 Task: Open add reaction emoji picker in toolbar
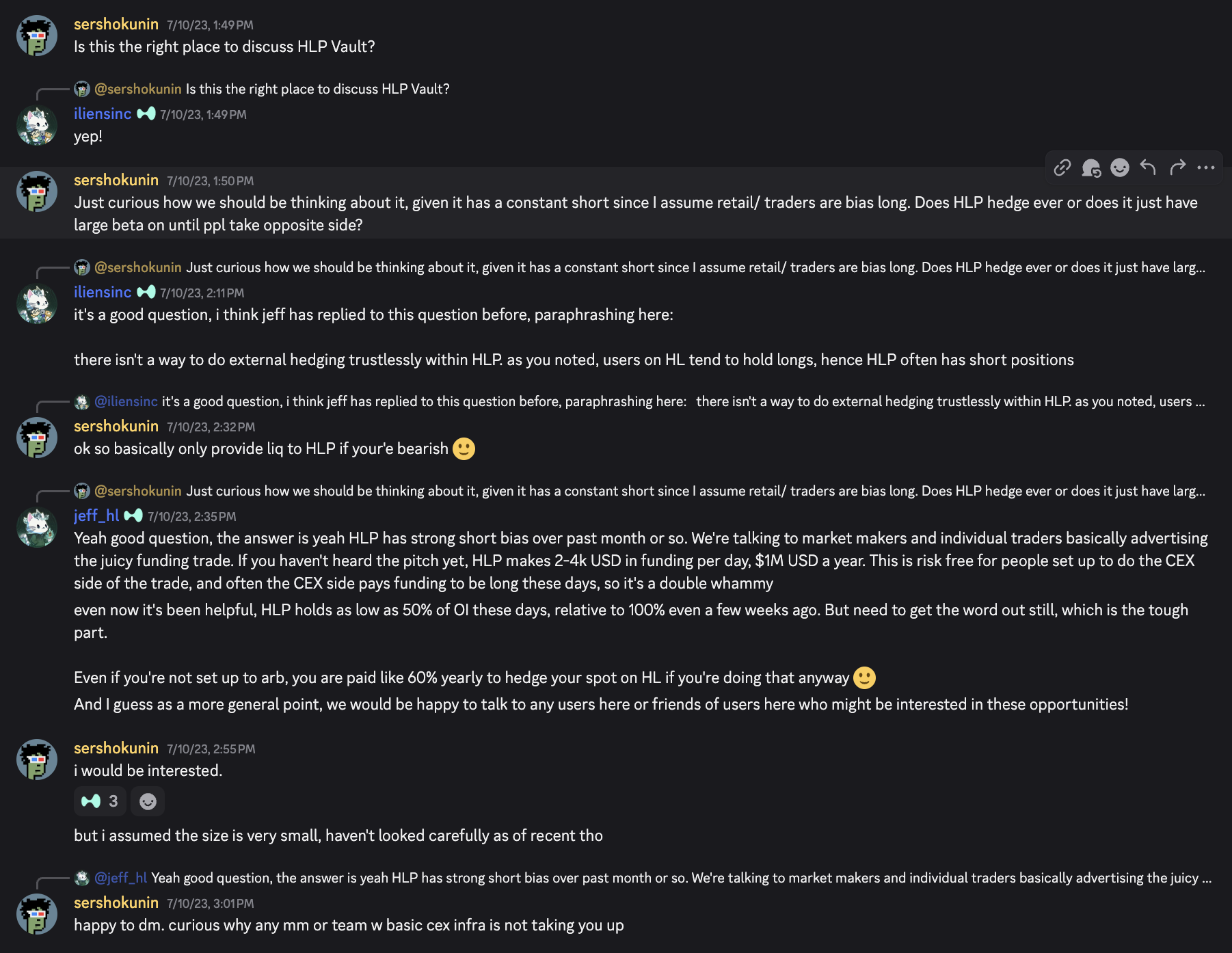1120,167
